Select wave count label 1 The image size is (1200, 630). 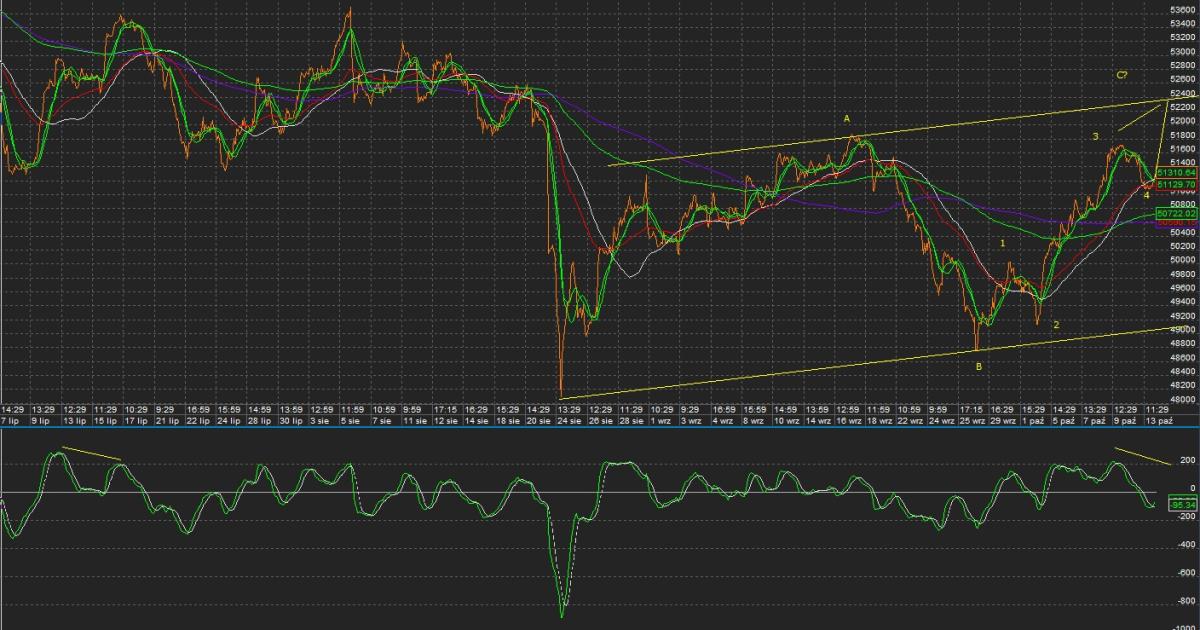click(x=1003, y=242)
